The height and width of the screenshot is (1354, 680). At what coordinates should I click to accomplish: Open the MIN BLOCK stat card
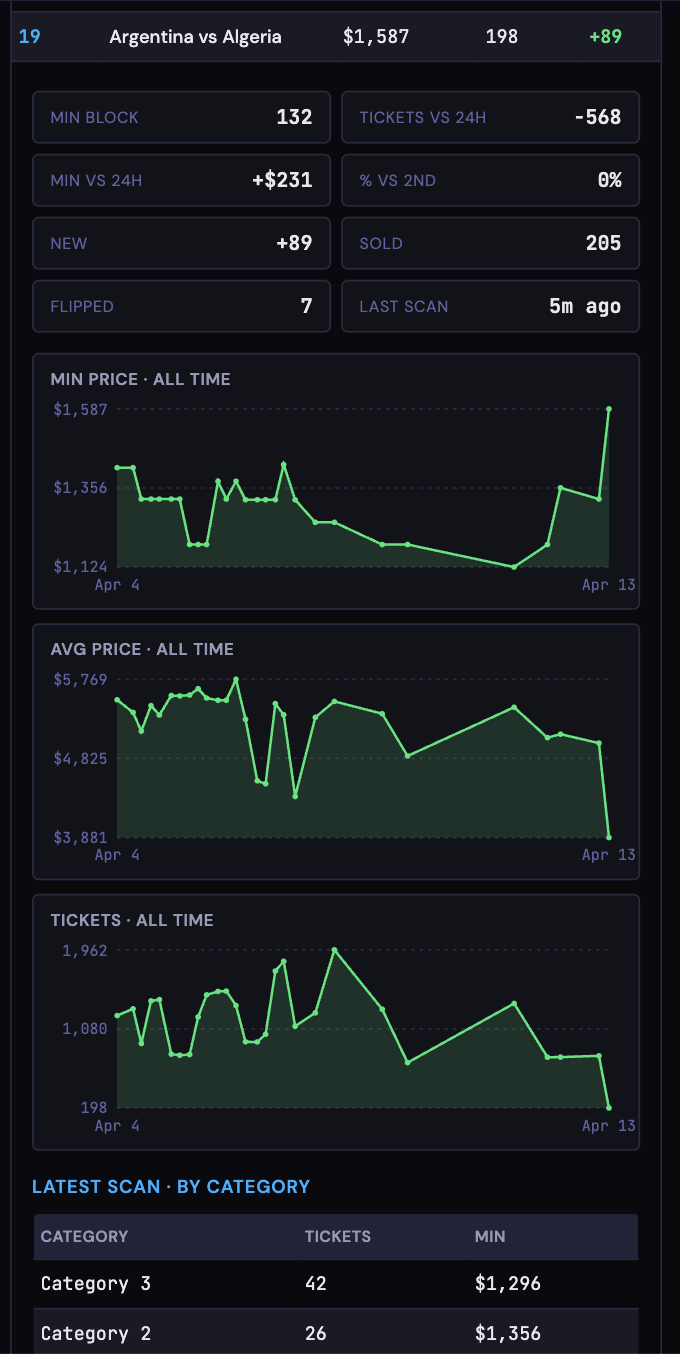coord(181,117)
